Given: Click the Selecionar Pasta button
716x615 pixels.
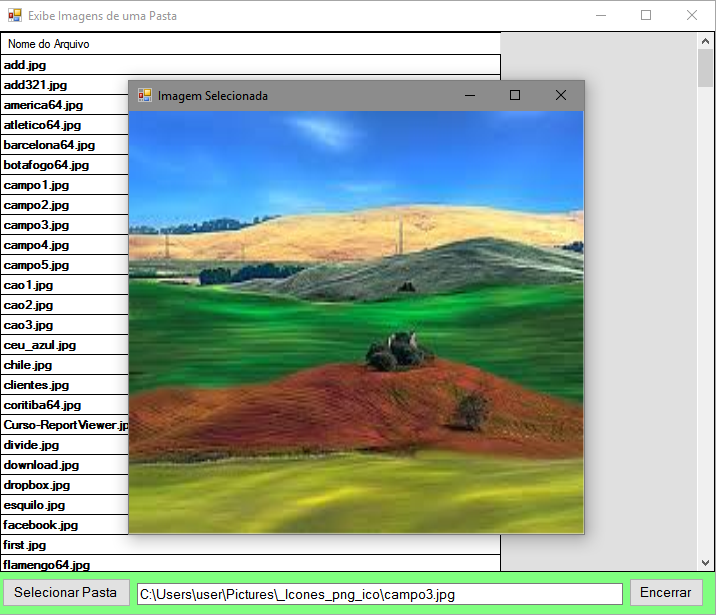Looking at the screenshot, I should pos(66,593).
